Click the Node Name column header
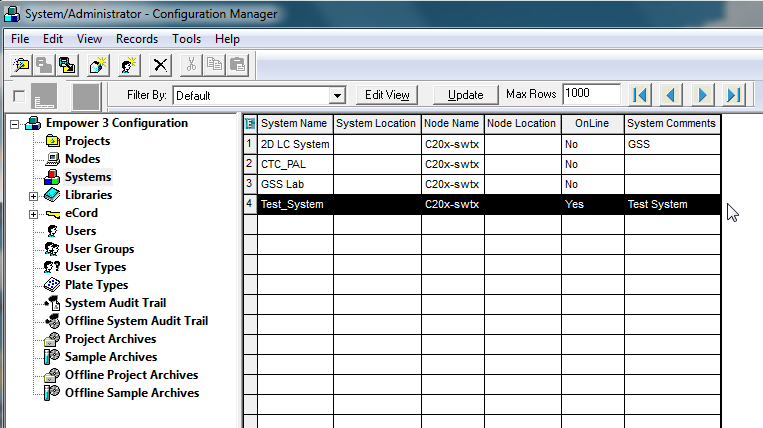Image resolution: width=763 pixels, height=428 pixels. point(453,124)
